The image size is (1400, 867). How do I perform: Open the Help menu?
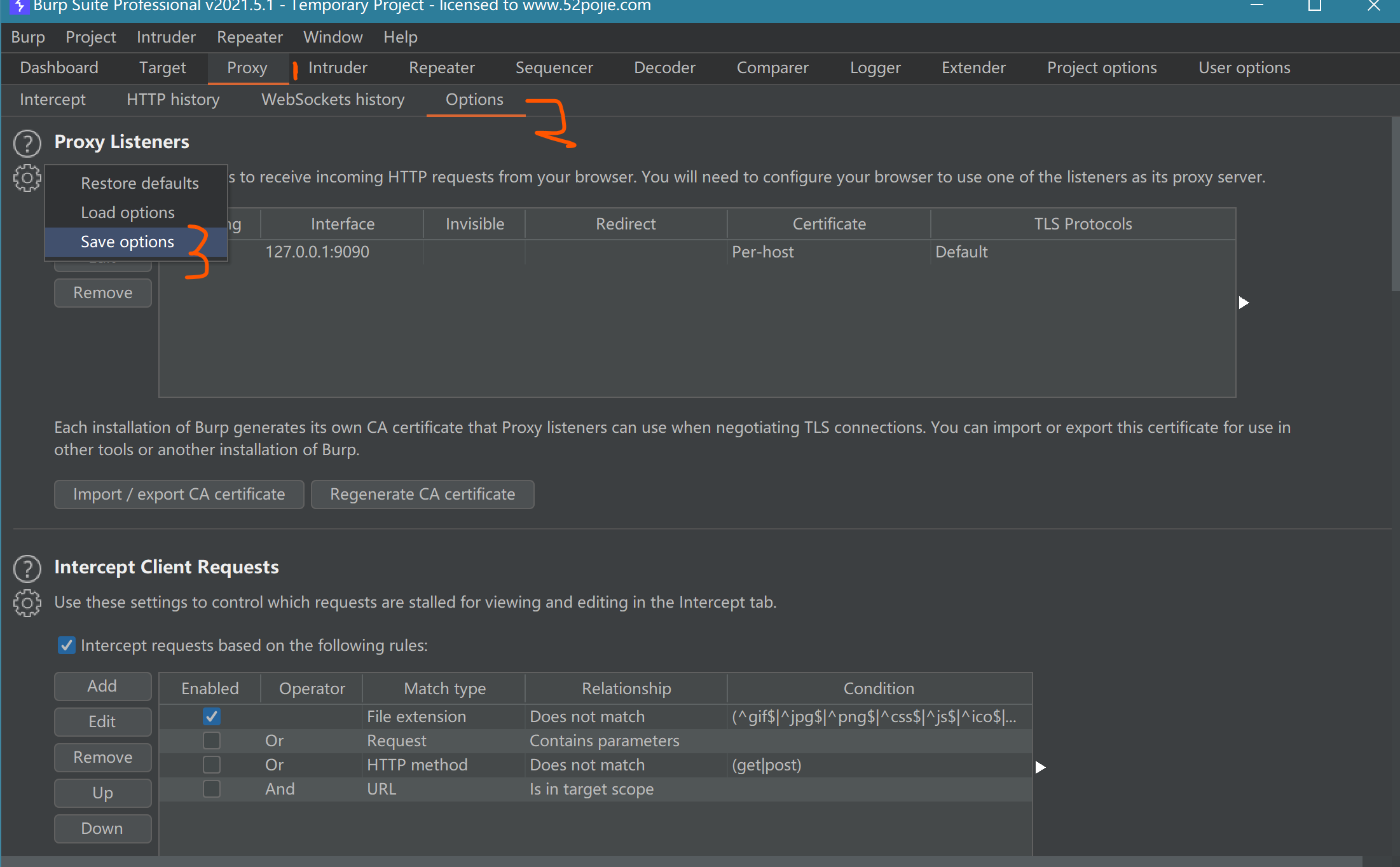[x=401, y=38]
